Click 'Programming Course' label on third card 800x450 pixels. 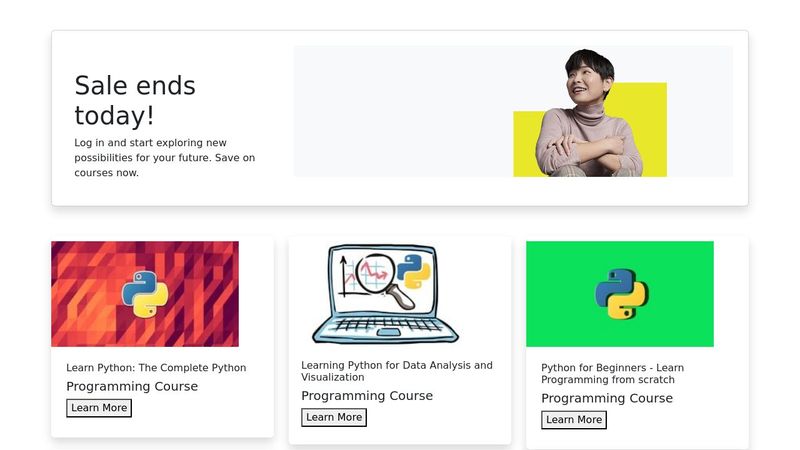[607, 398]
